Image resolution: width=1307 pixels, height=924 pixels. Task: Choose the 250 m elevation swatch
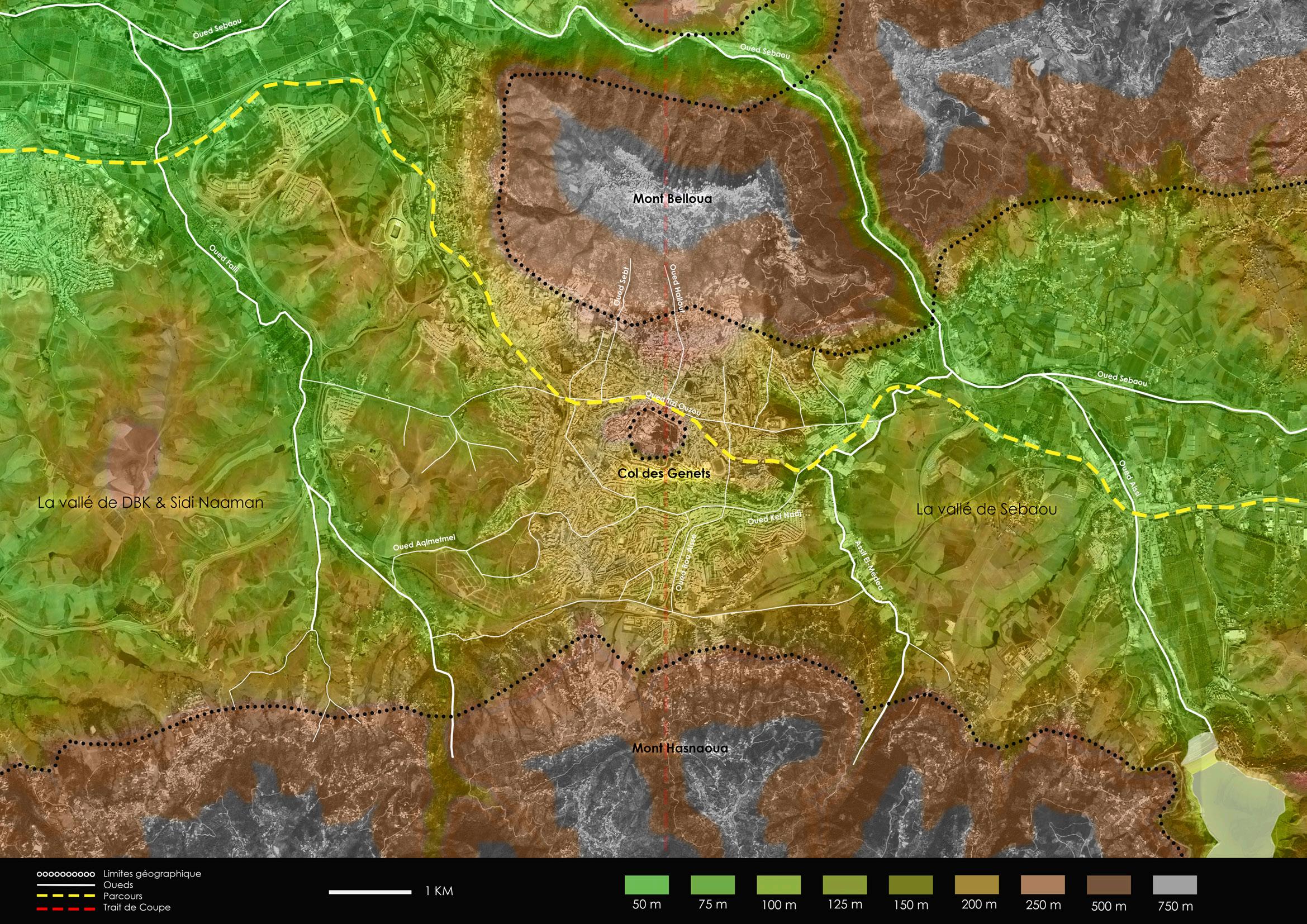point(1043,885)
